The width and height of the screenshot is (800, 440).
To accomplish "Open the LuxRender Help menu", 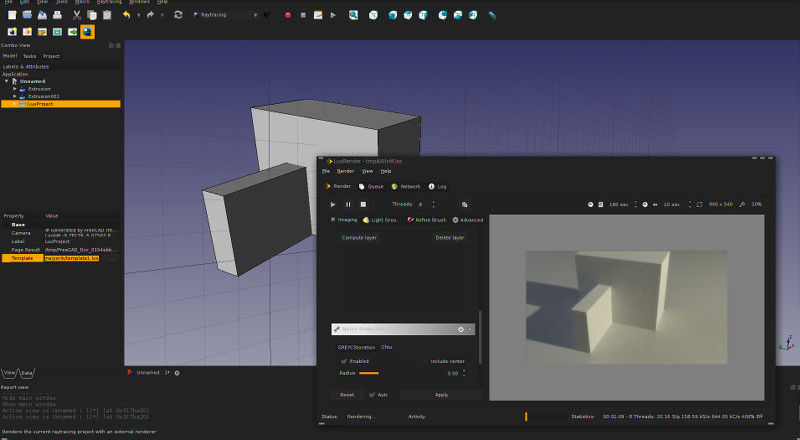I will coord(386,171).
